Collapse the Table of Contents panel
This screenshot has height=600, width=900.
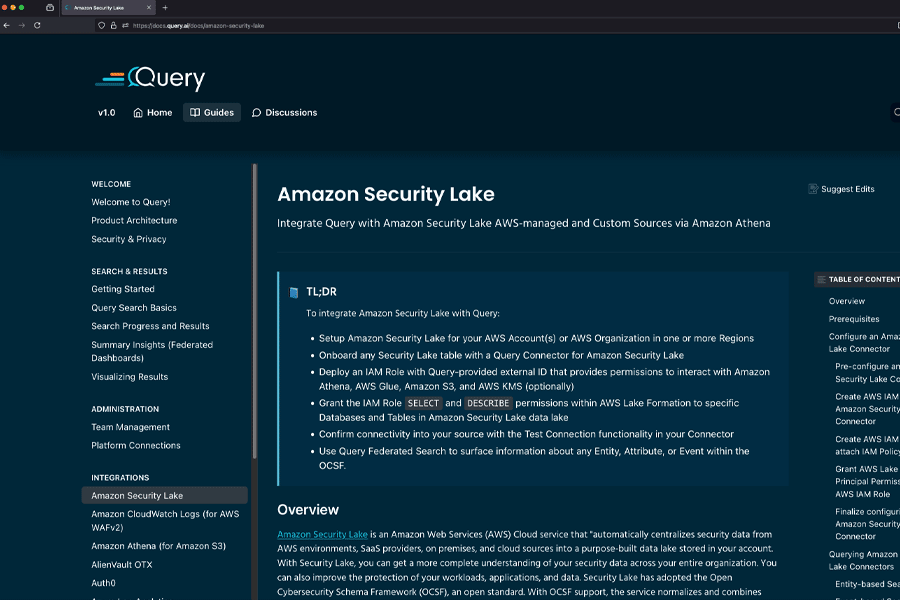[x=821, y=280]
